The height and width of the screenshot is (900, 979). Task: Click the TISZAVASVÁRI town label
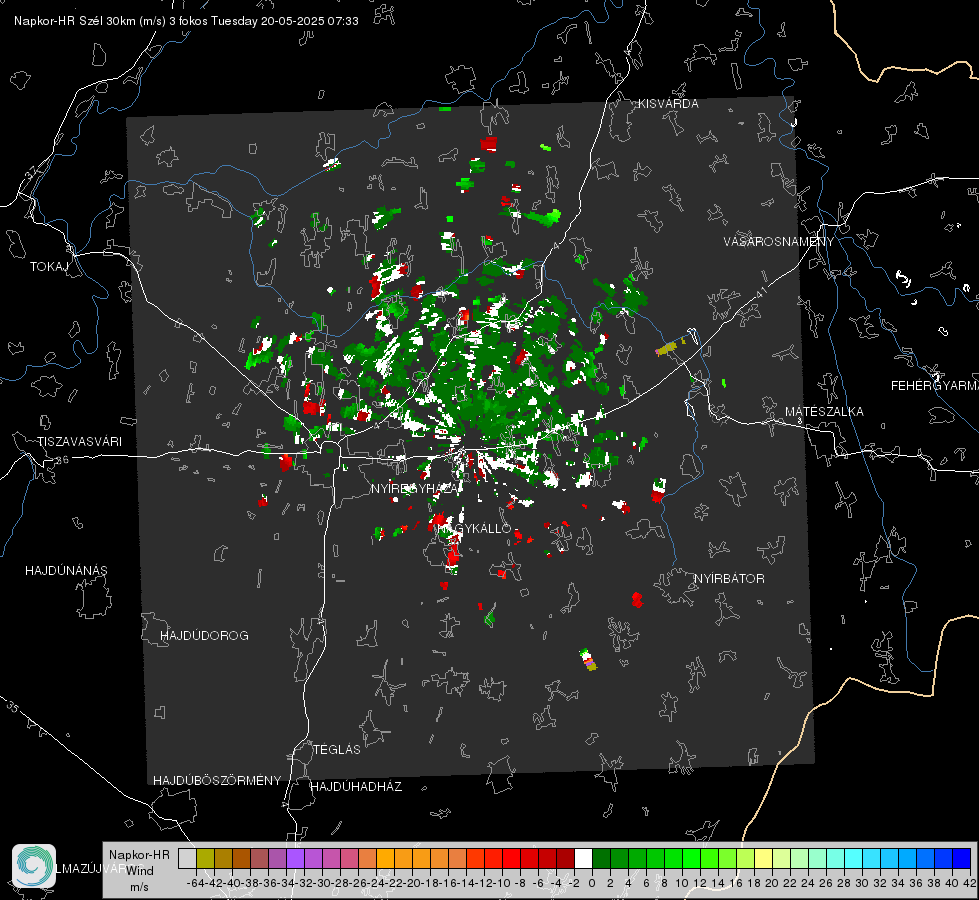(79, 442)
